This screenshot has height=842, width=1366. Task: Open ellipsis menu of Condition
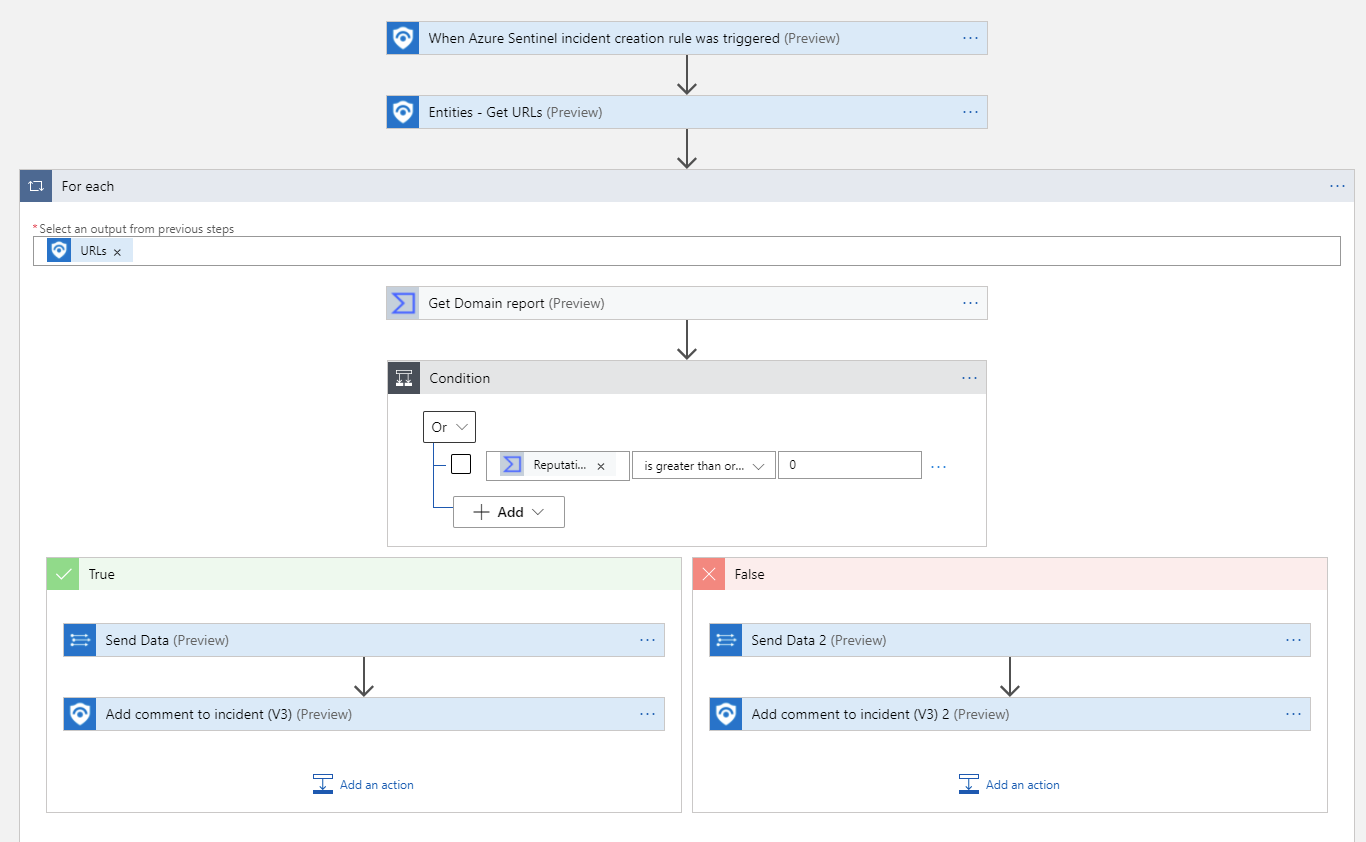point(970,378)
